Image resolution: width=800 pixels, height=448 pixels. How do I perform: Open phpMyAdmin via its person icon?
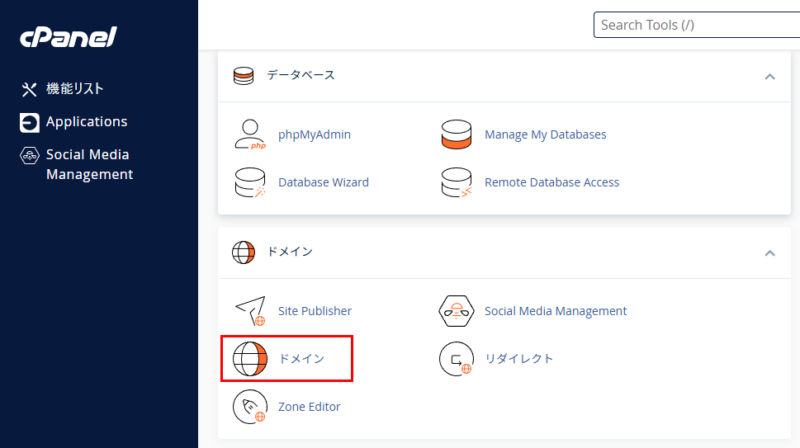point(249,134)
